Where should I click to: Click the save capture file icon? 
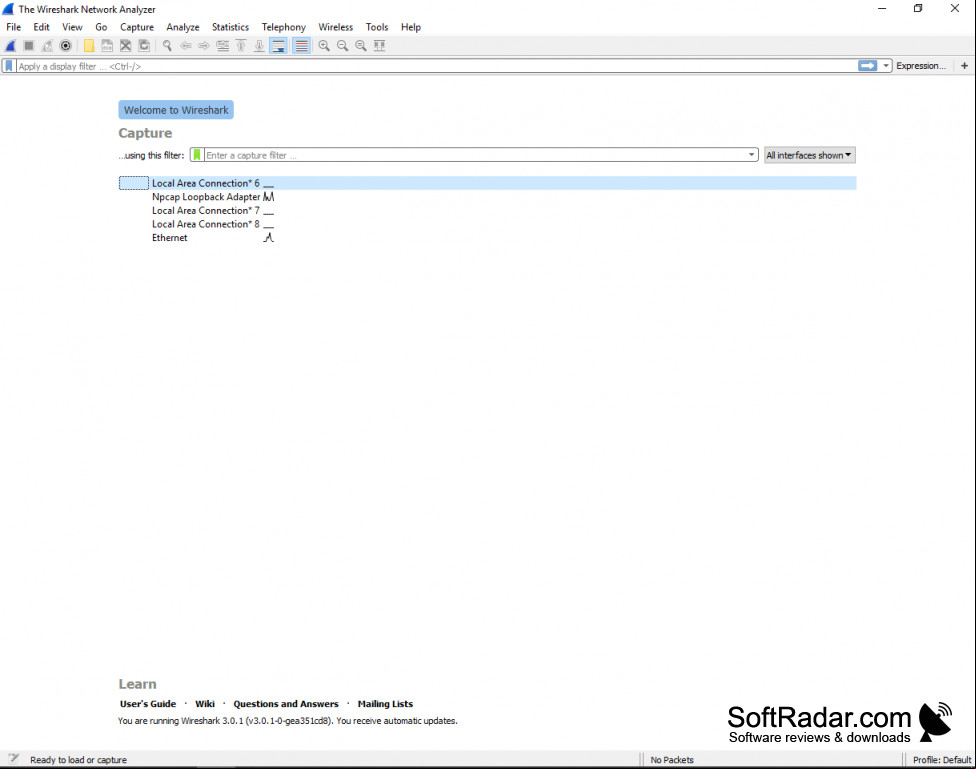[x=107, y=45]
